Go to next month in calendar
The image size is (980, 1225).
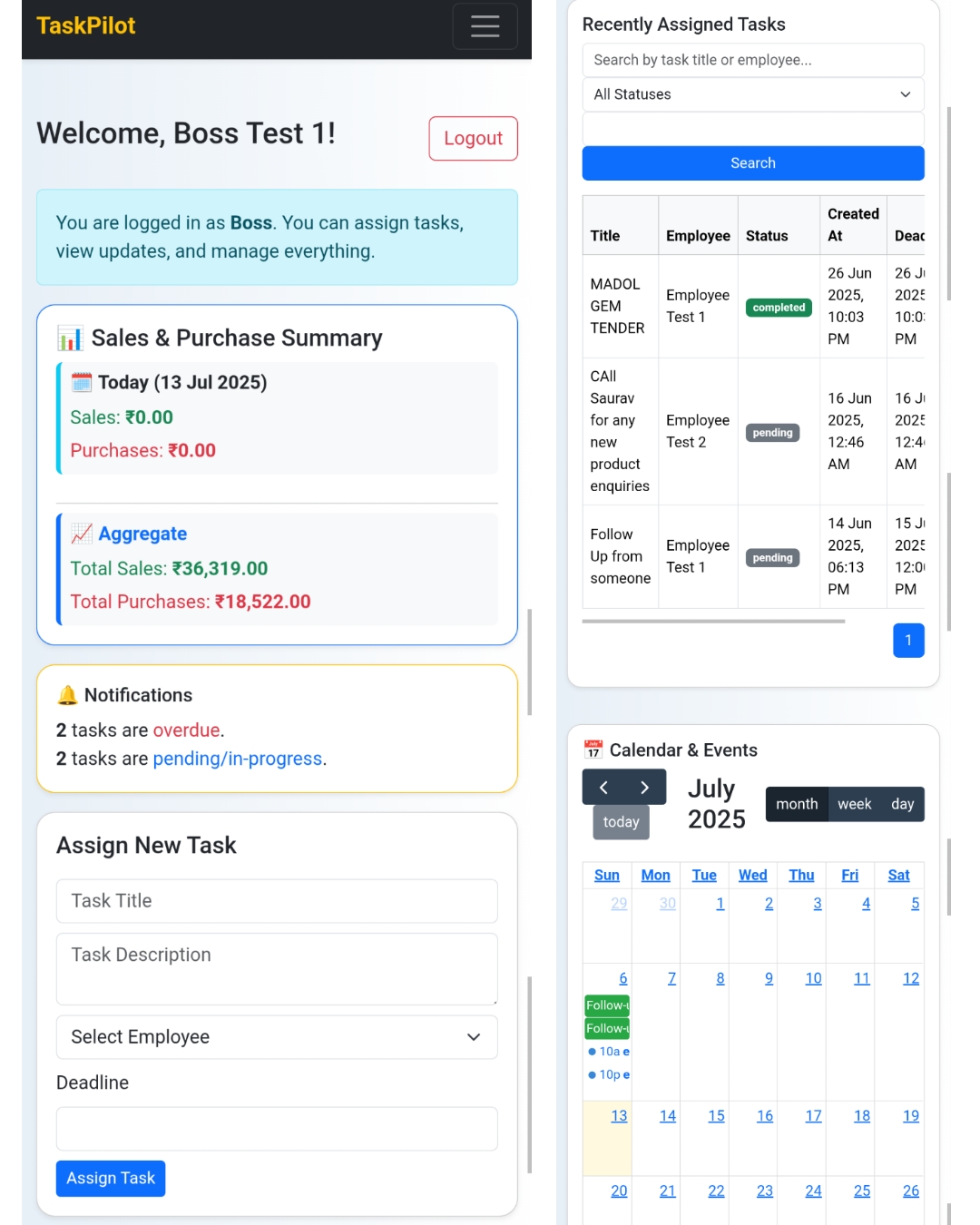[645, 788]
